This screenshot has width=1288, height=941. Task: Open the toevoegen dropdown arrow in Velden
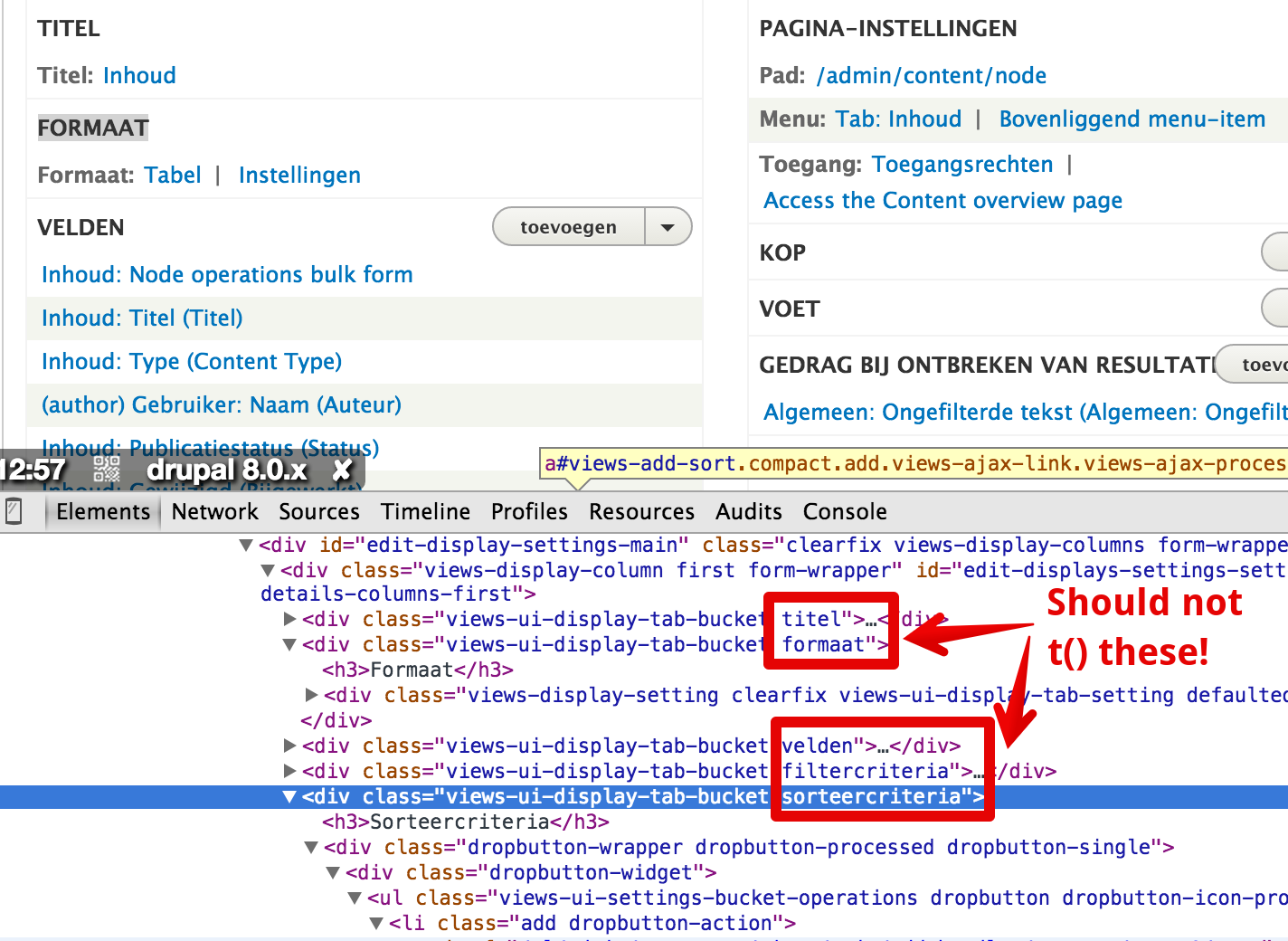tap(668, 227)
